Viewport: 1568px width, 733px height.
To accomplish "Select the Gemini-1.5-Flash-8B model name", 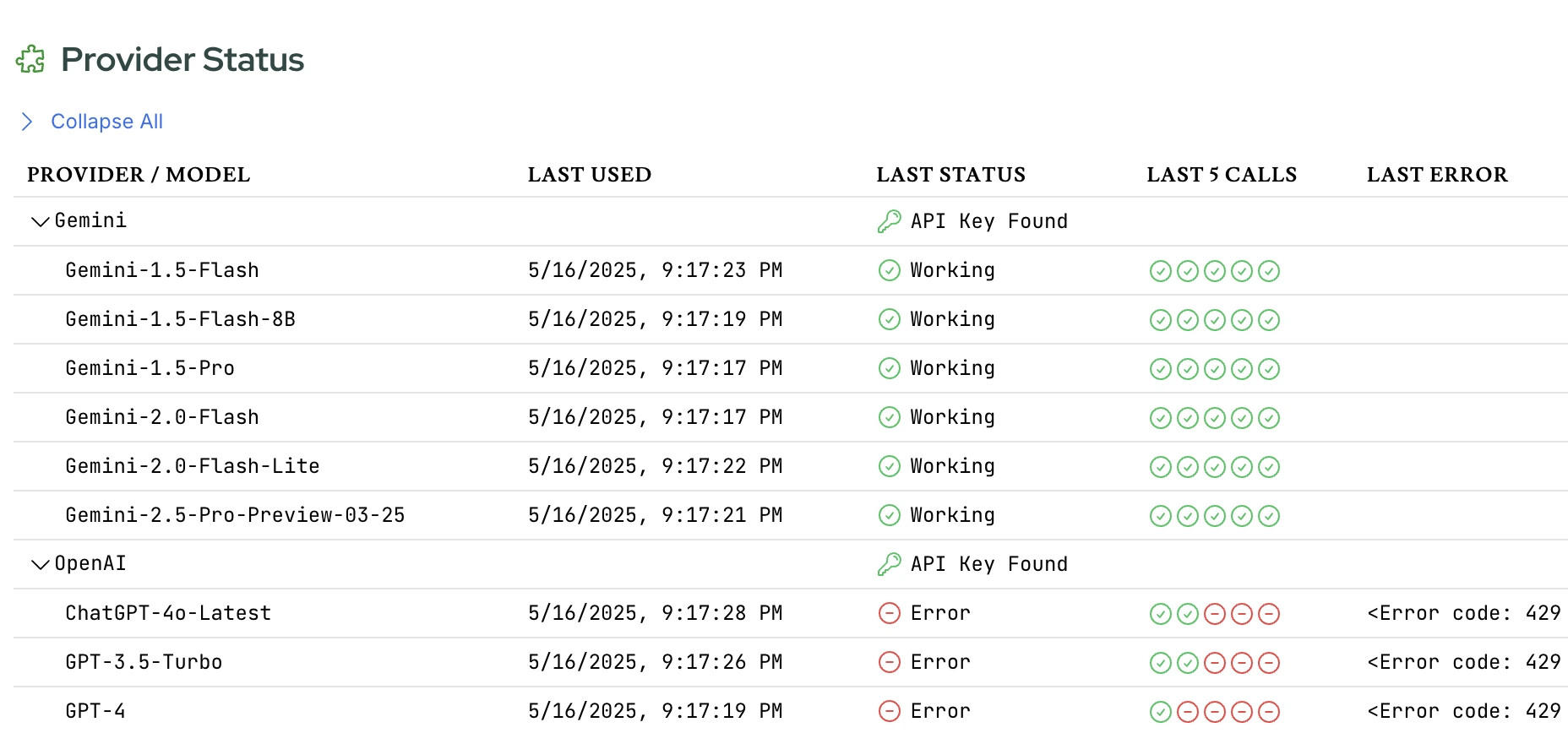I will (x=181, y=319).
